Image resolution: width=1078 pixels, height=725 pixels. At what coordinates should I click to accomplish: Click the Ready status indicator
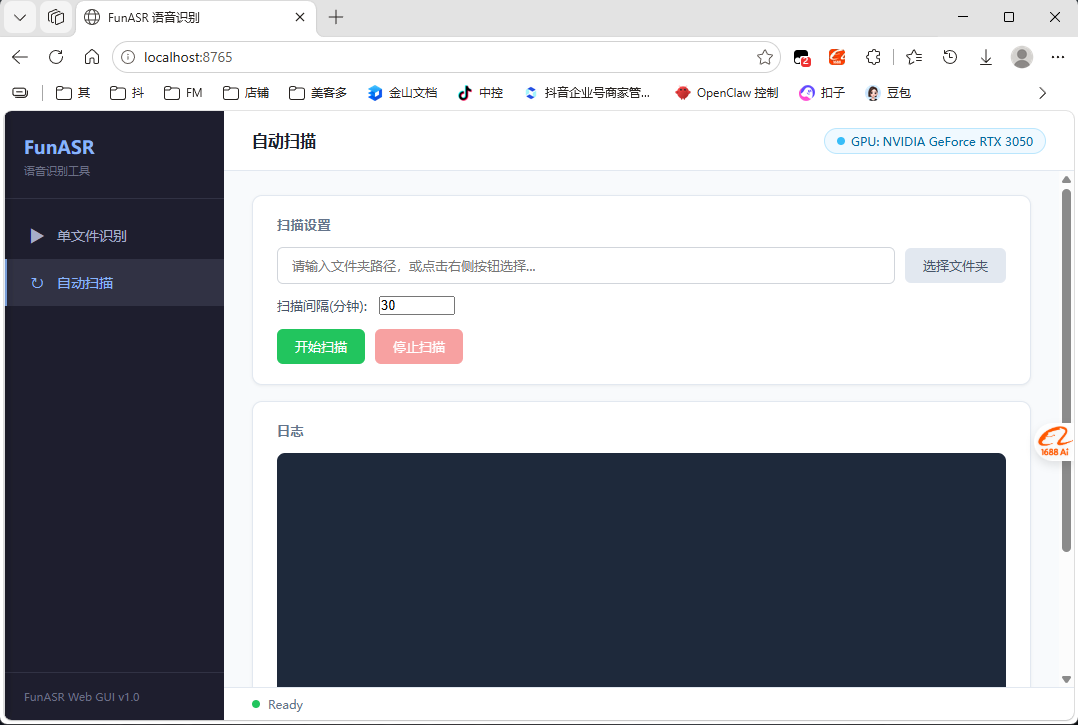(x=277, y=704)
